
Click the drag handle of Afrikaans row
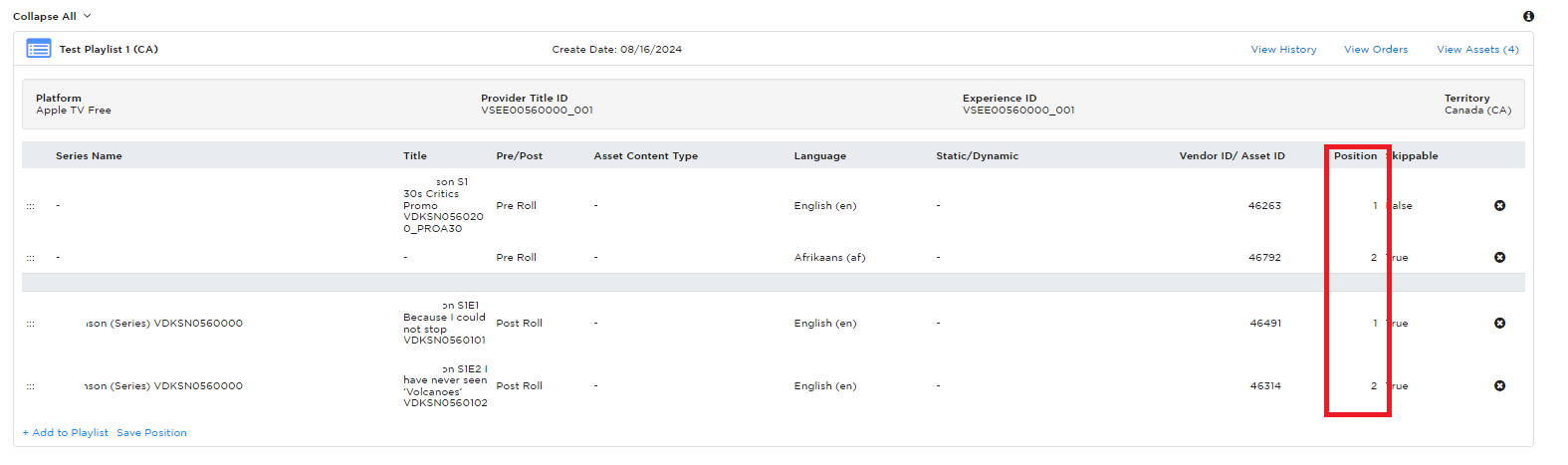point(31,258)
